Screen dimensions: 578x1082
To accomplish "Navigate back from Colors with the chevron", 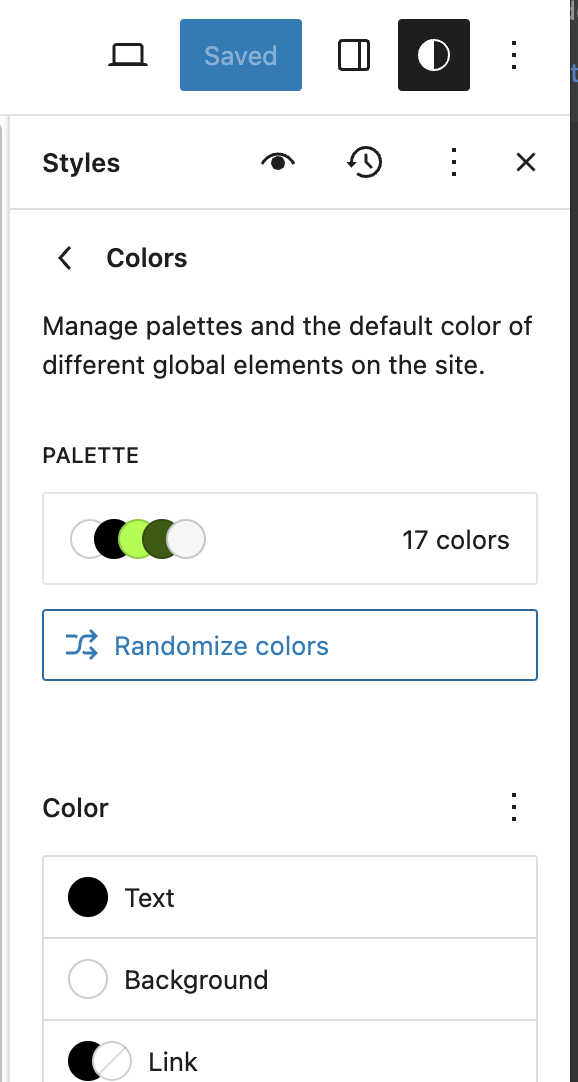I will [x=64, y=258].
